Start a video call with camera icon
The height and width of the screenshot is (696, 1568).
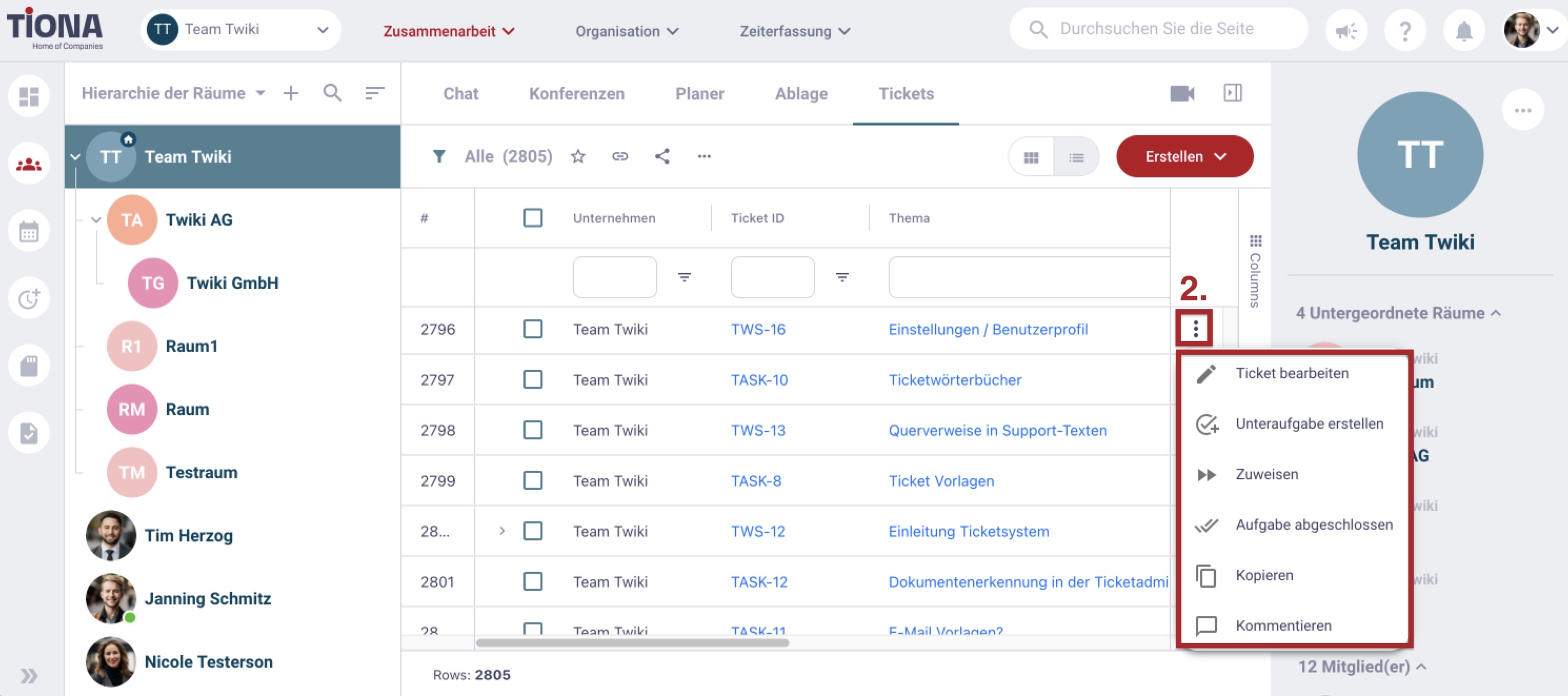[1182, 93]
